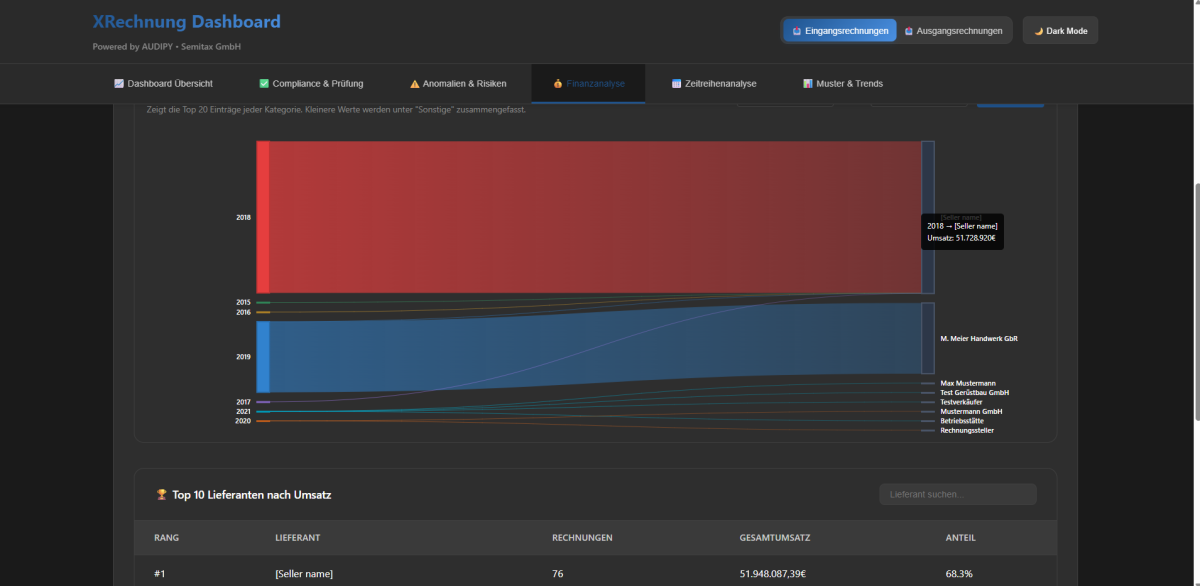This screenshot has height=586, width=1200.
Task: Click the trophy icon beside Top 10 Lieferanten
Action: click(x=162, y=494)
